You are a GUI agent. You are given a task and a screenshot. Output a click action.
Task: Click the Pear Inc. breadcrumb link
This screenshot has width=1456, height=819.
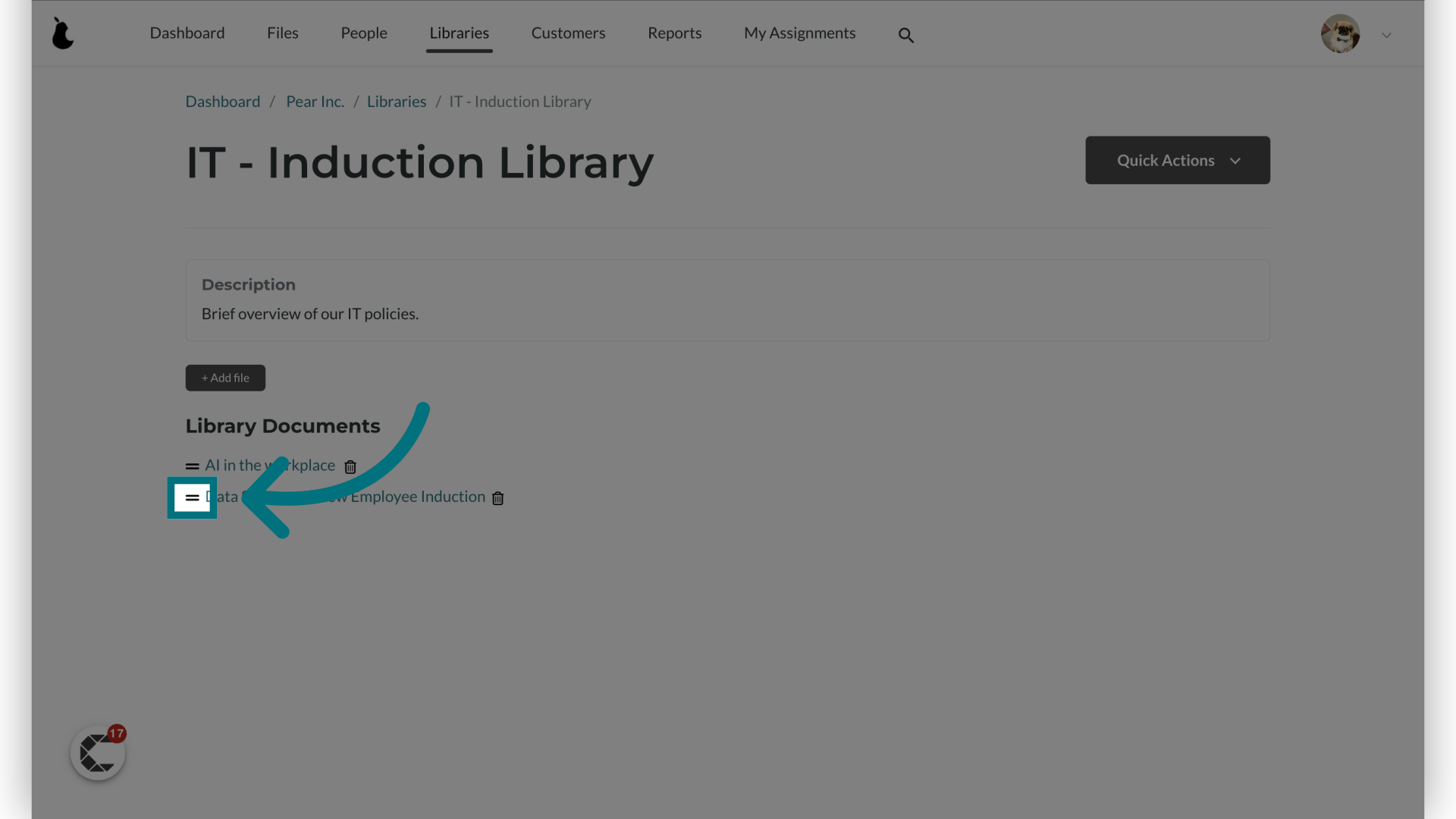(314, 102)
